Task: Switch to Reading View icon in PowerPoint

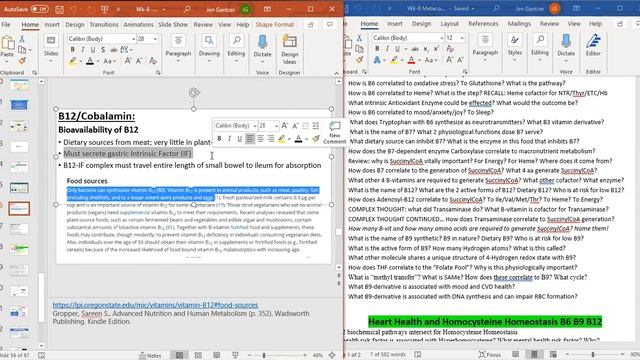Action: point(216,355)
